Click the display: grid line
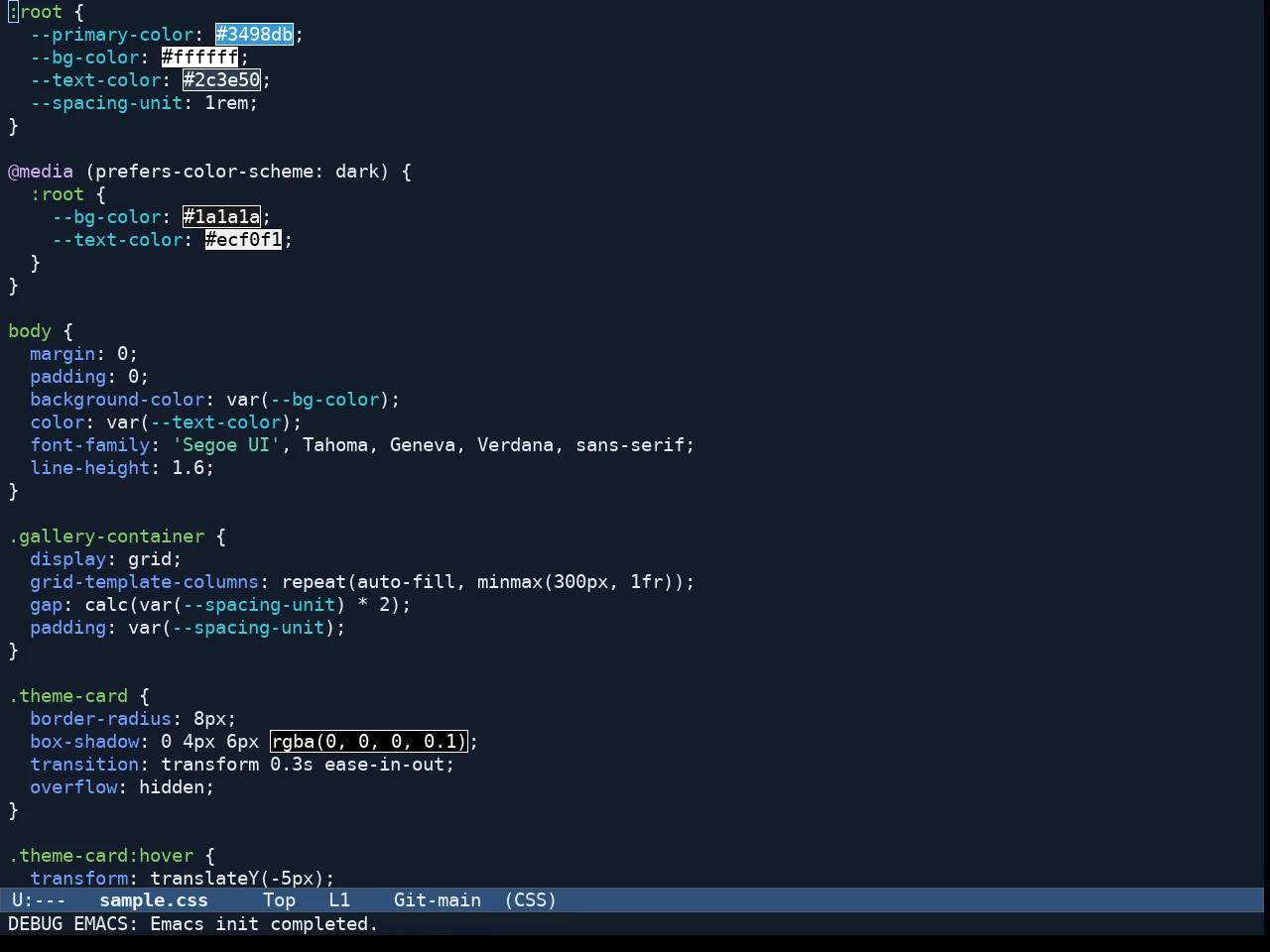Viewport: 1270px width, 952px height. 106,559
